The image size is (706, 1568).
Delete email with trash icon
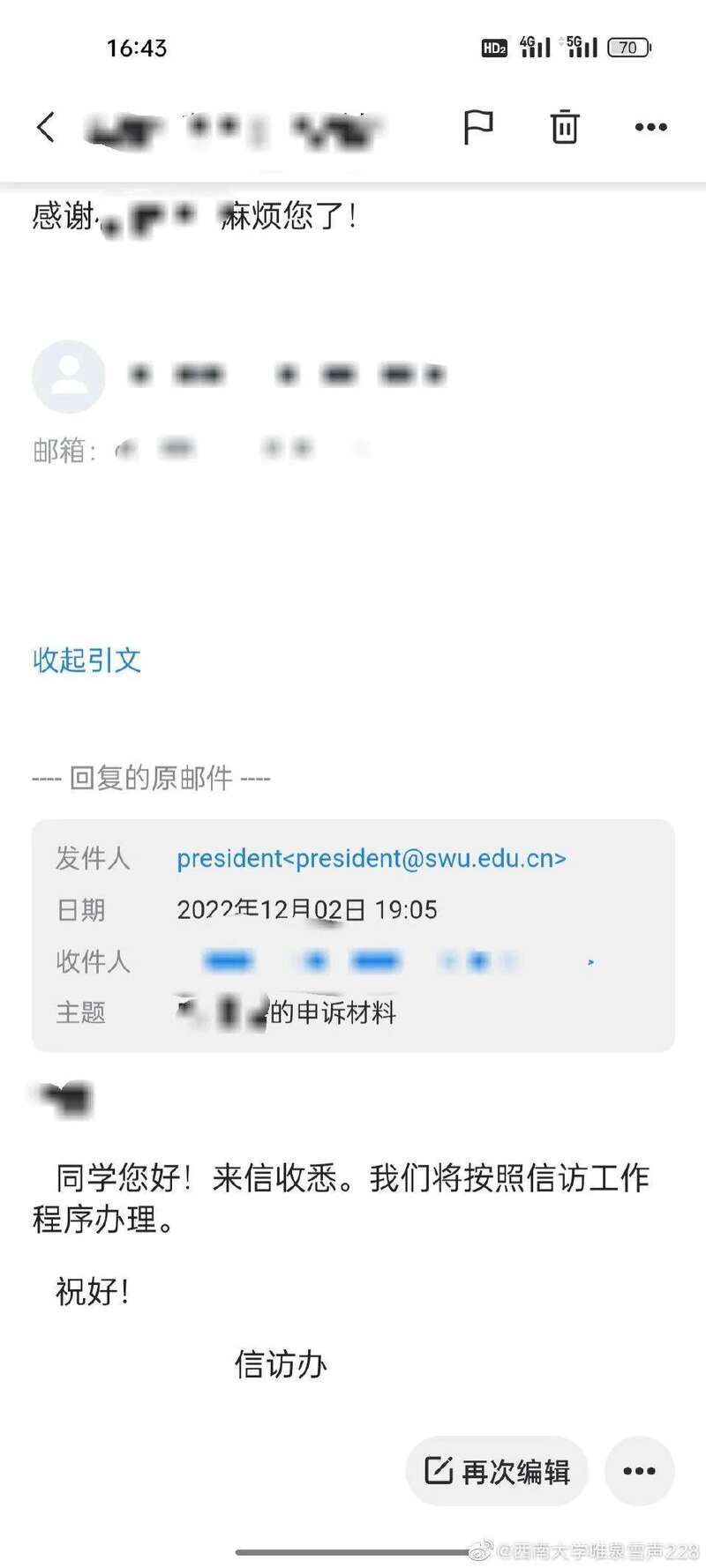[x=565, y=127]
